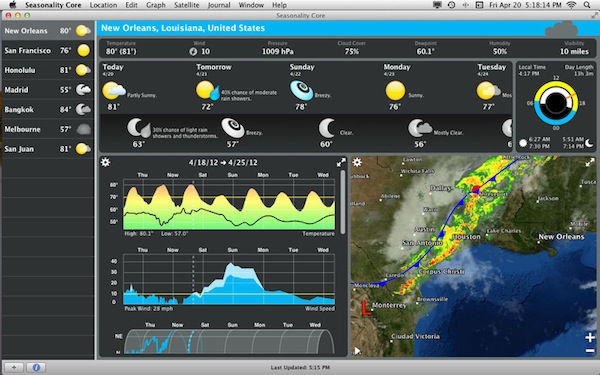600x375 pixels.
Task: Click the Wi-Fi status icon
Action: coord(571,5)
